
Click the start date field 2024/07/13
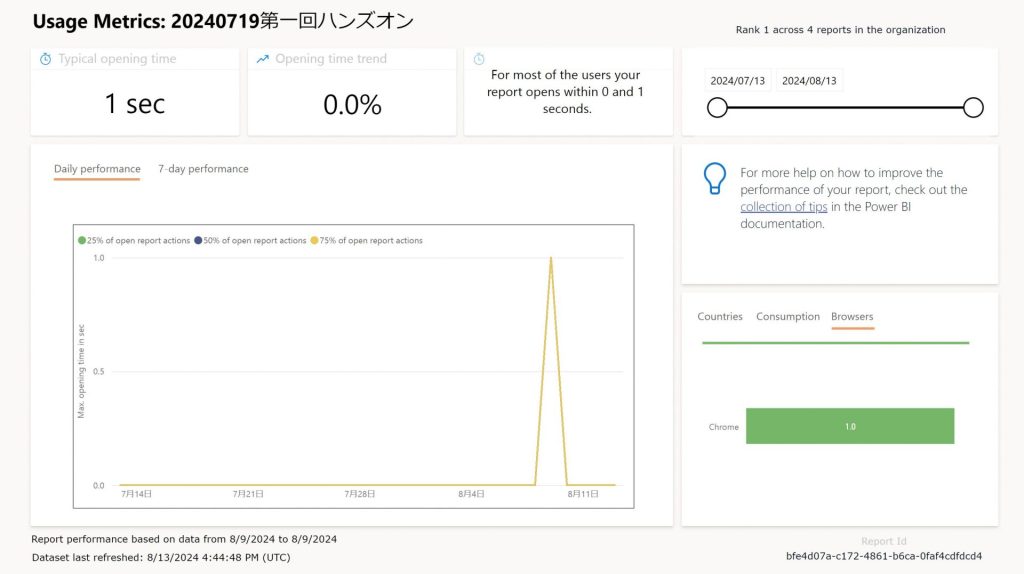coord(737,81)
